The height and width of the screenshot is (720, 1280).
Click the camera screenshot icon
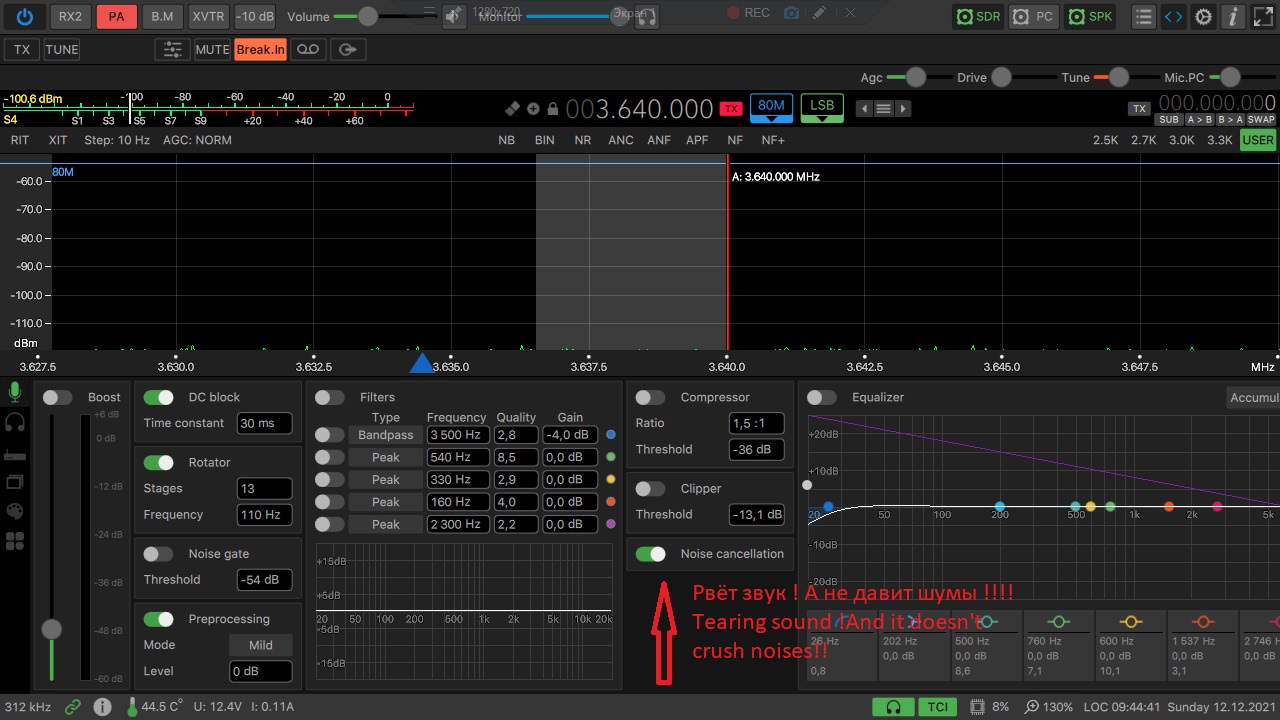(791, 13)
